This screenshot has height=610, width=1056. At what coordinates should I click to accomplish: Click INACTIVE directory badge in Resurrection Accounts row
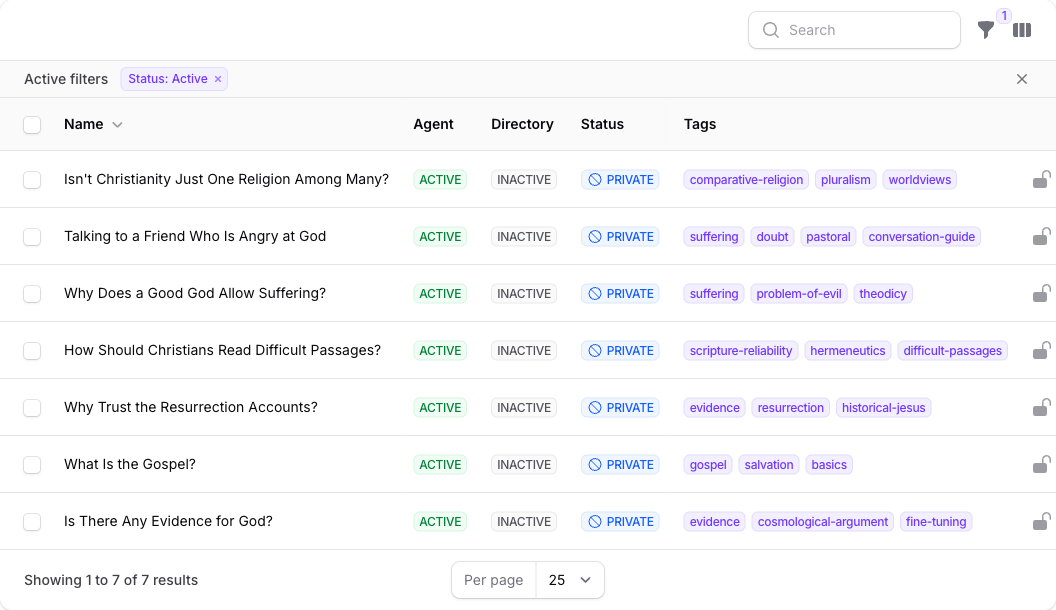point(524,408)
